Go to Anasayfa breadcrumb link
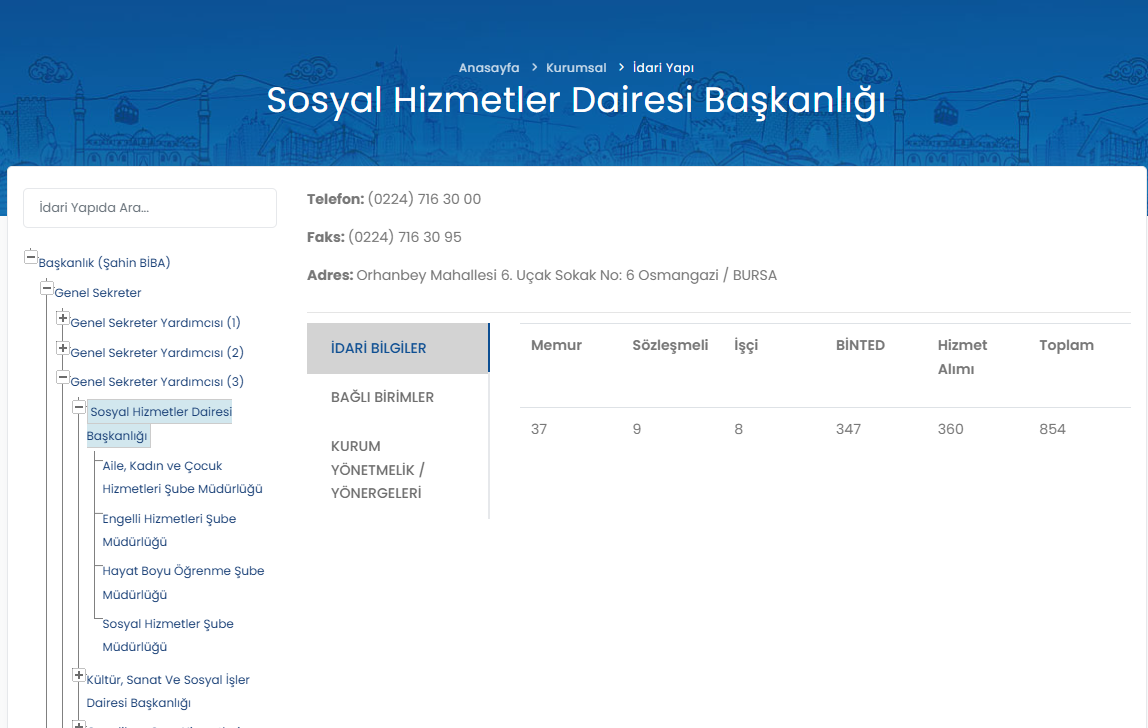This screenshot has width=1148, height=728. tap(489, 68)
